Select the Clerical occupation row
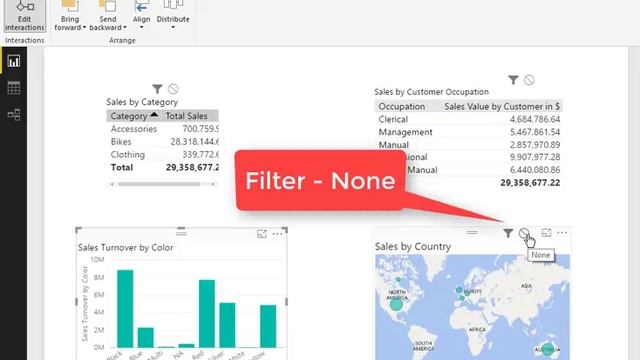The image size is (640, 360). point(469,119)
